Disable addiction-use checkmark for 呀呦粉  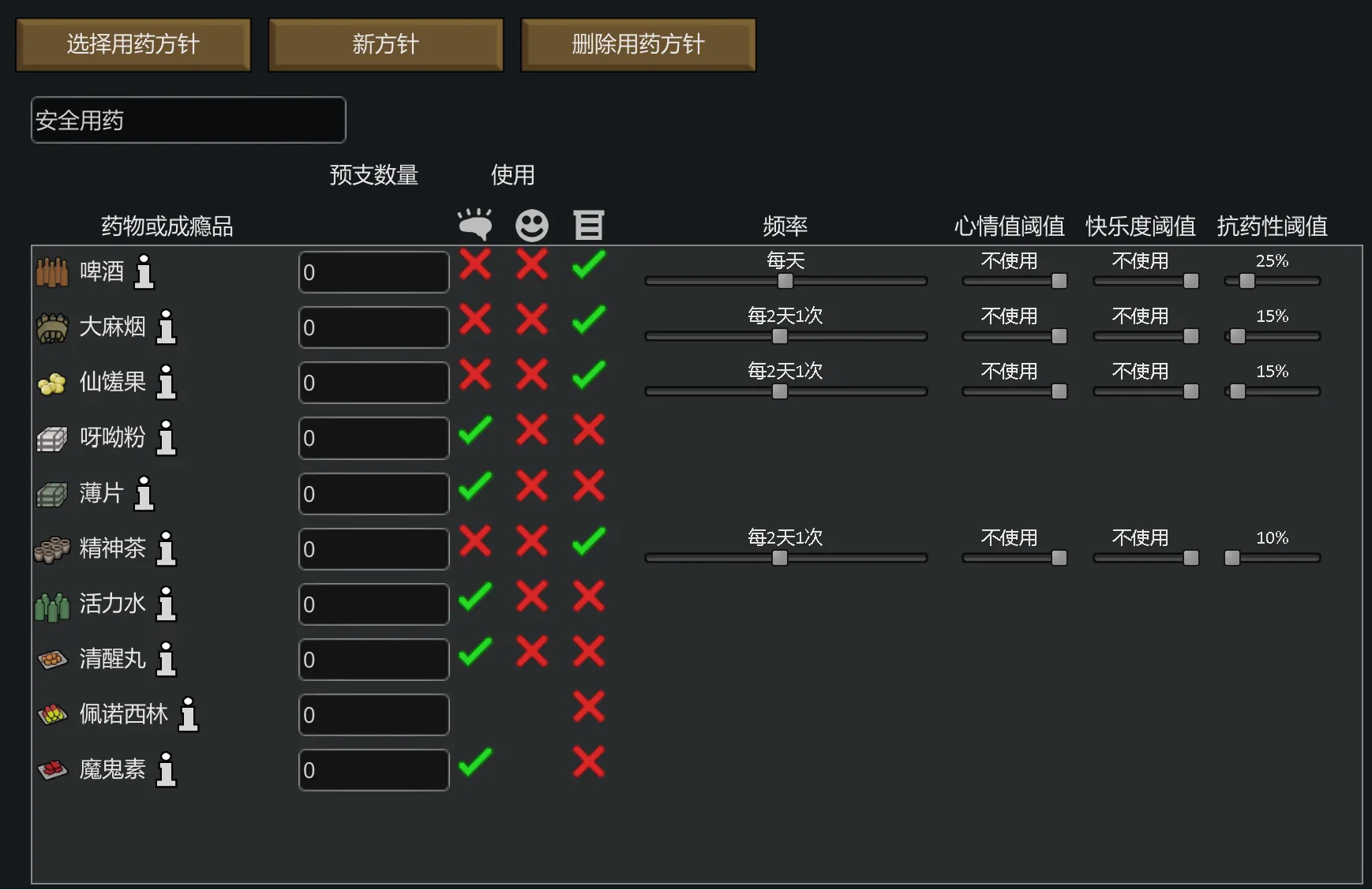point(475,430)
